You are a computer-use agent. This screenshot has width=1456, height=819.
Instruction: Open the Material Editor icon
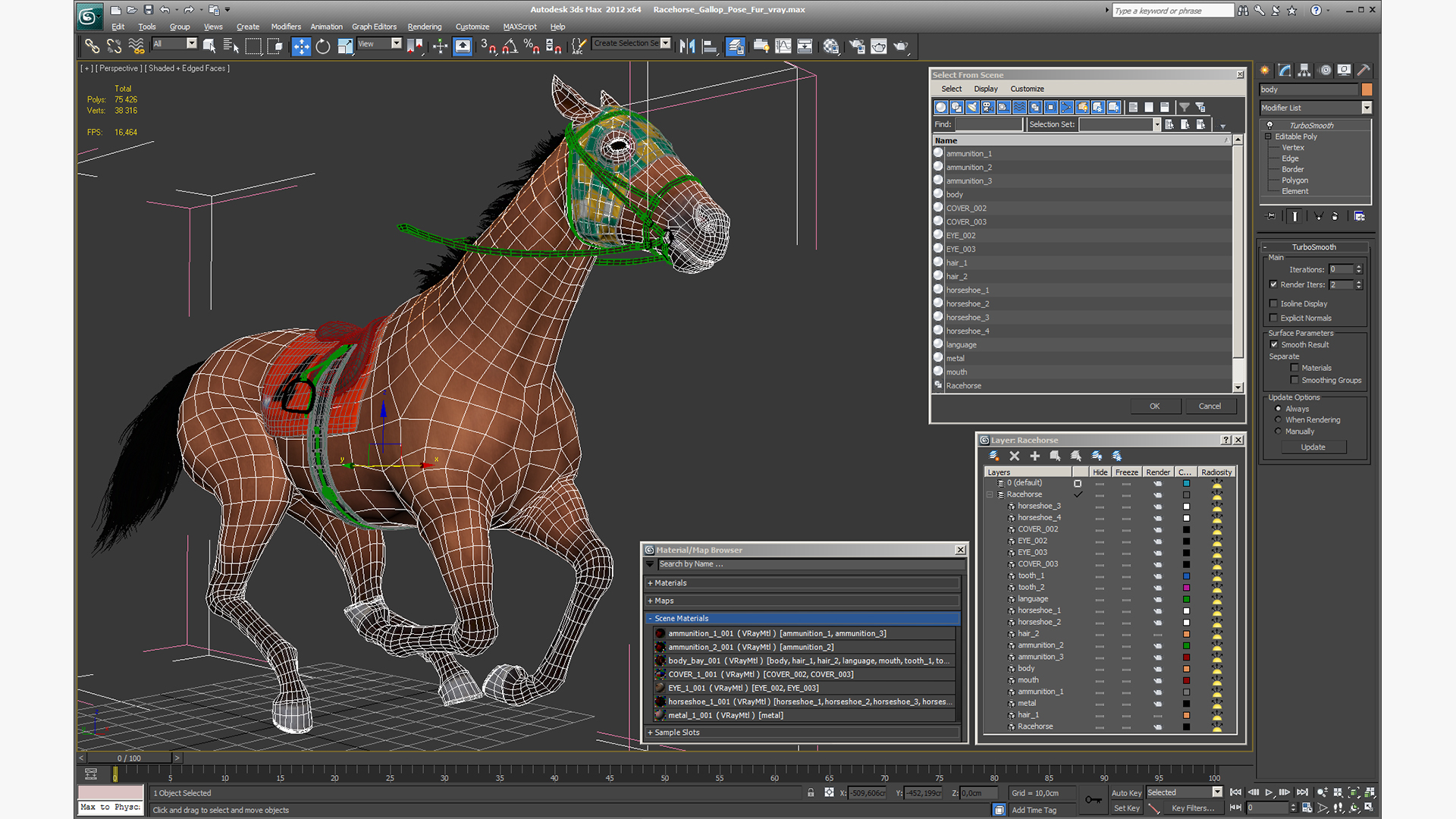(831, 46)
